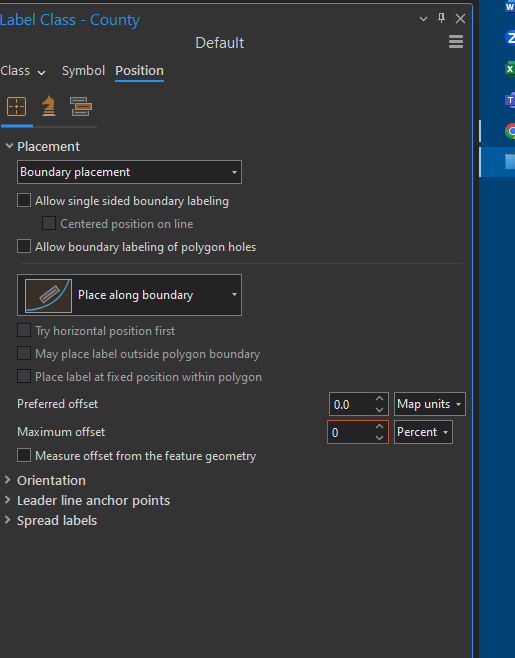Screen dimensions: 515x658
Task: Toggle the pane auto-hide pin icon
Action: point(441,18)
